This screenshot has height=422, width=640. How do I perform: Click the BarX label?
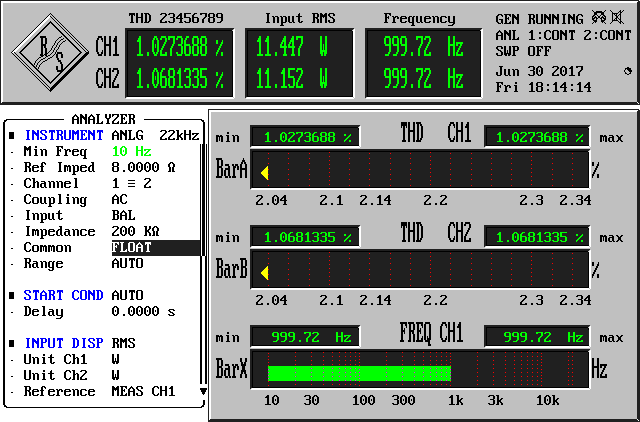click(x=231, y=369)
